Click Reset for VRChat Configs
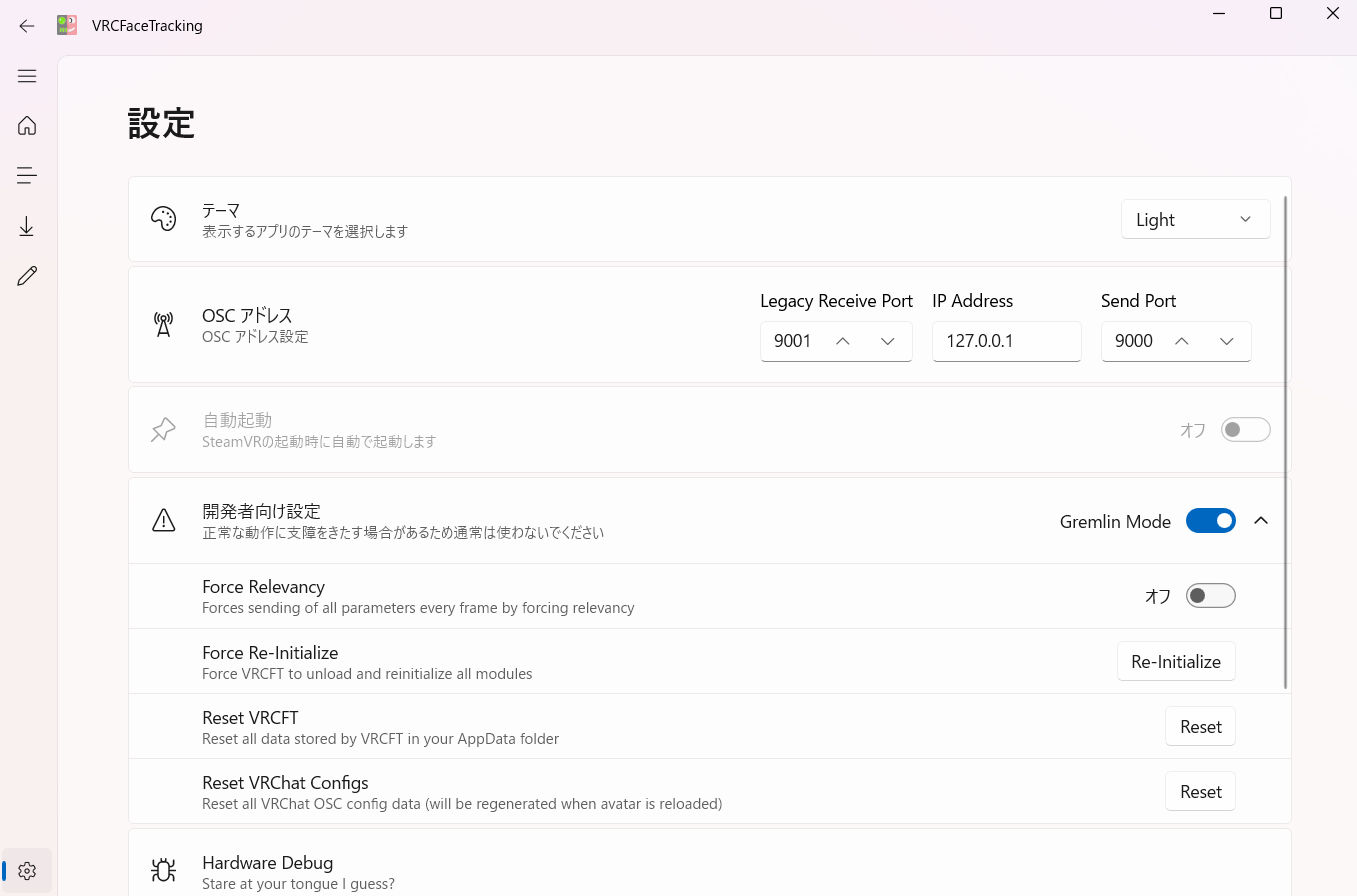1357x896 pixels. pyautogui.click(x=1200, y=792)
